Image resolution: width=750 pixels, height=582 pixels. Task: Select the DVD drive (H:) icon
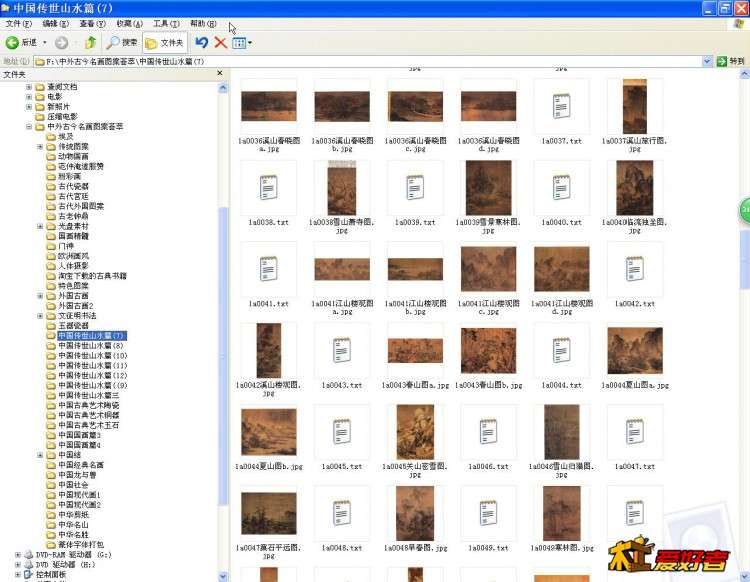(29, 565)
